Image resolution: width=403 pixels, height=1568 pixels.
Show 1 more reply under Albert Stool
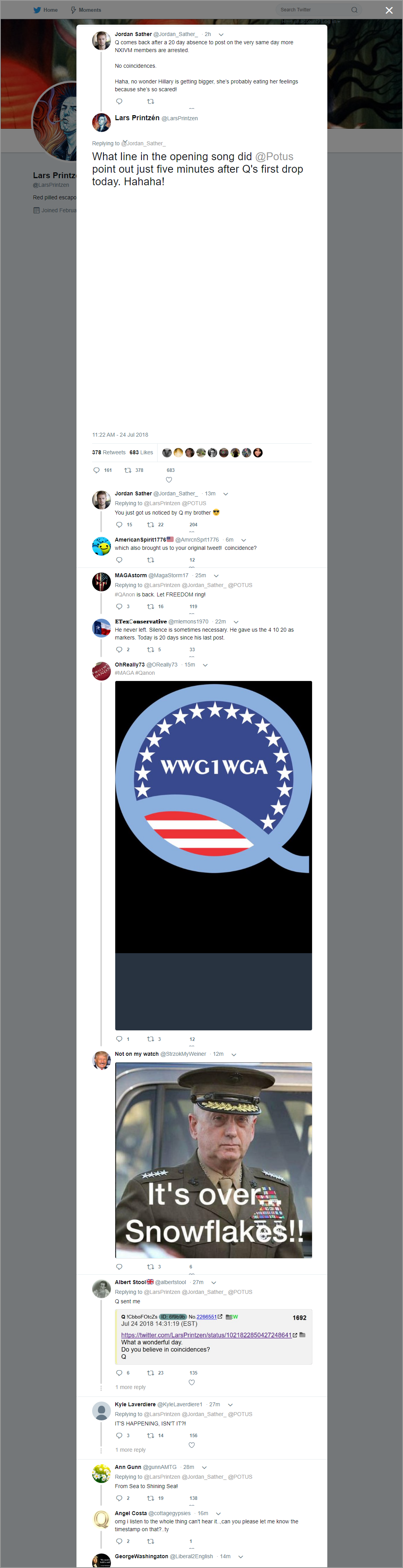[x=131, y=1387]
